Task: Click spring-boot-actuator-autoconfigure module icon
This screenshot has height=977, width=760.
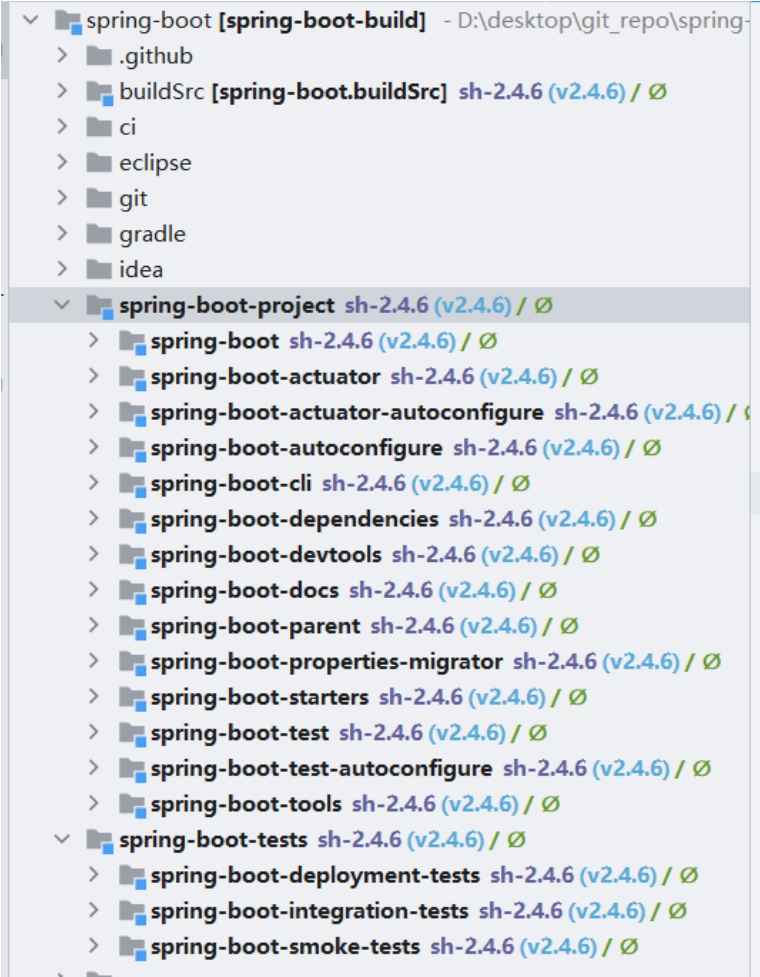Action: click(132, 413)
